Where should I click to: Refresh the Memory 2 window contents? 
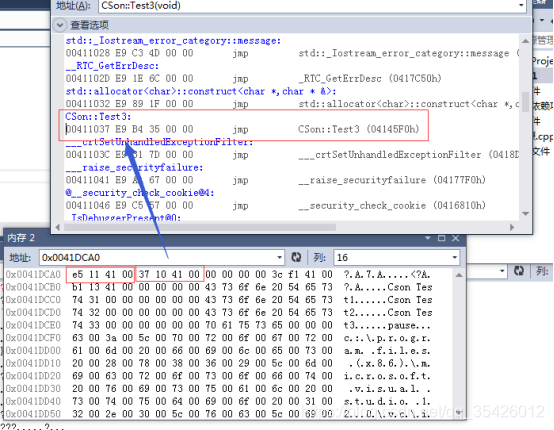tap(296, 258)
